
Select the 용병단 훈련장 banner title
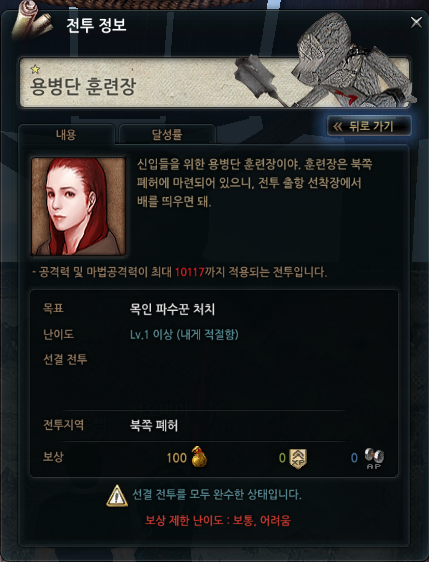pyautogui.click(x=83, y=86)
